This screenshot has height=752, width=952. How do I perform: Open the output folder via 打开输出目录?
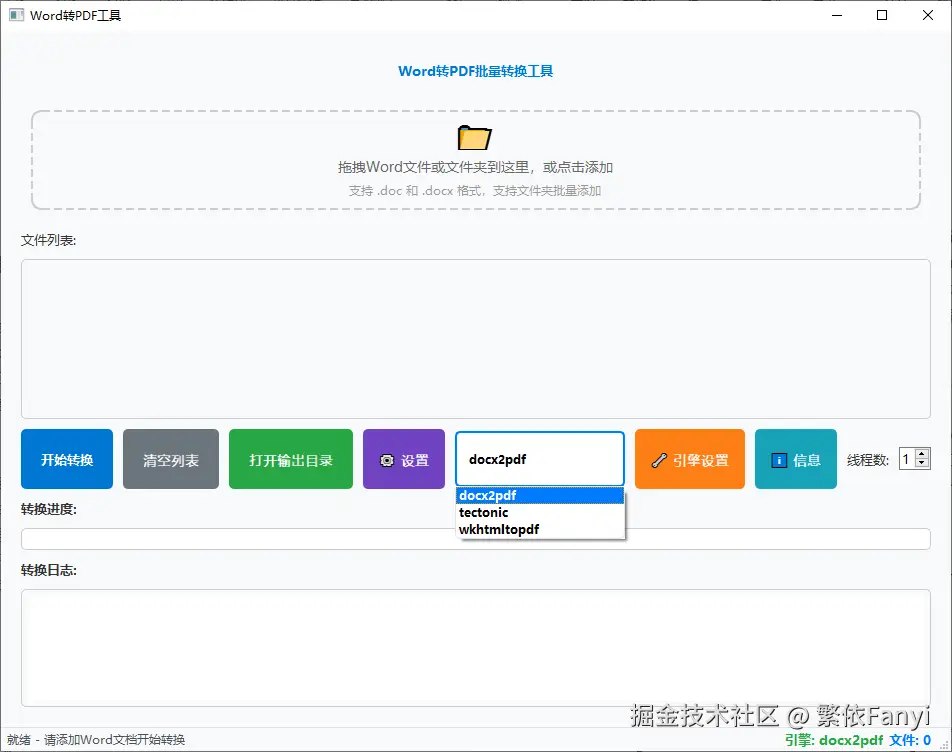click(290, 459)
